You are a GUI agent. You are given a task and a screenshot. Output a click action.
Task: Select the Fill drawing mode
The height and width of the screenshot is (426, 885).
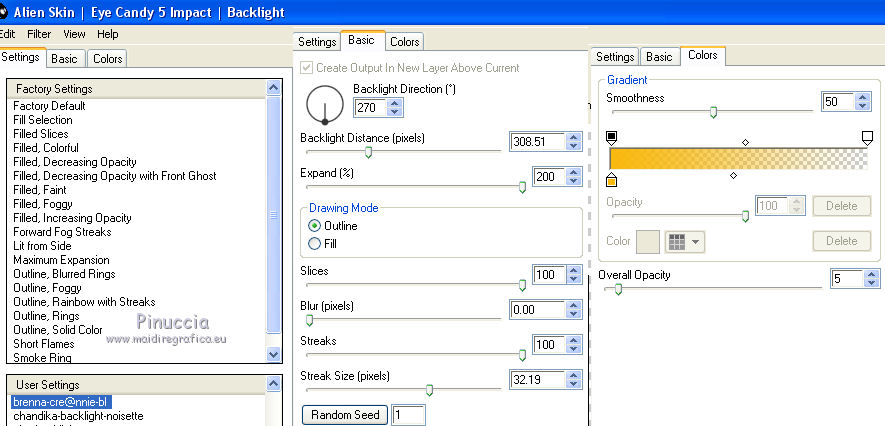314,244
